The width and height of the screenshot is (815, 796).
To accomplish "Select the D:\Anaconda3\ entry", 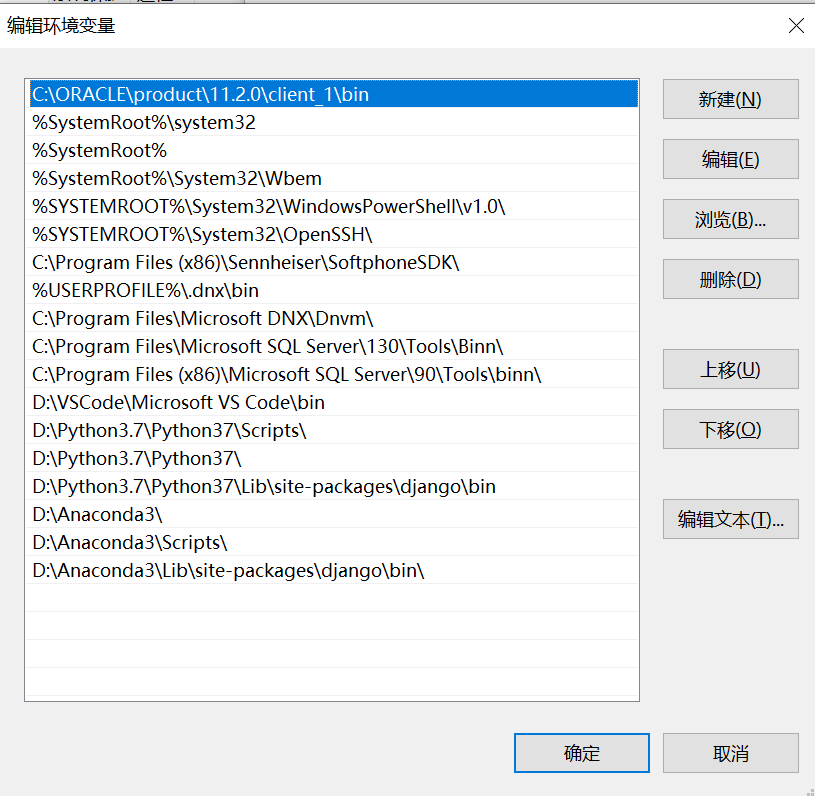I will point(334,515).
